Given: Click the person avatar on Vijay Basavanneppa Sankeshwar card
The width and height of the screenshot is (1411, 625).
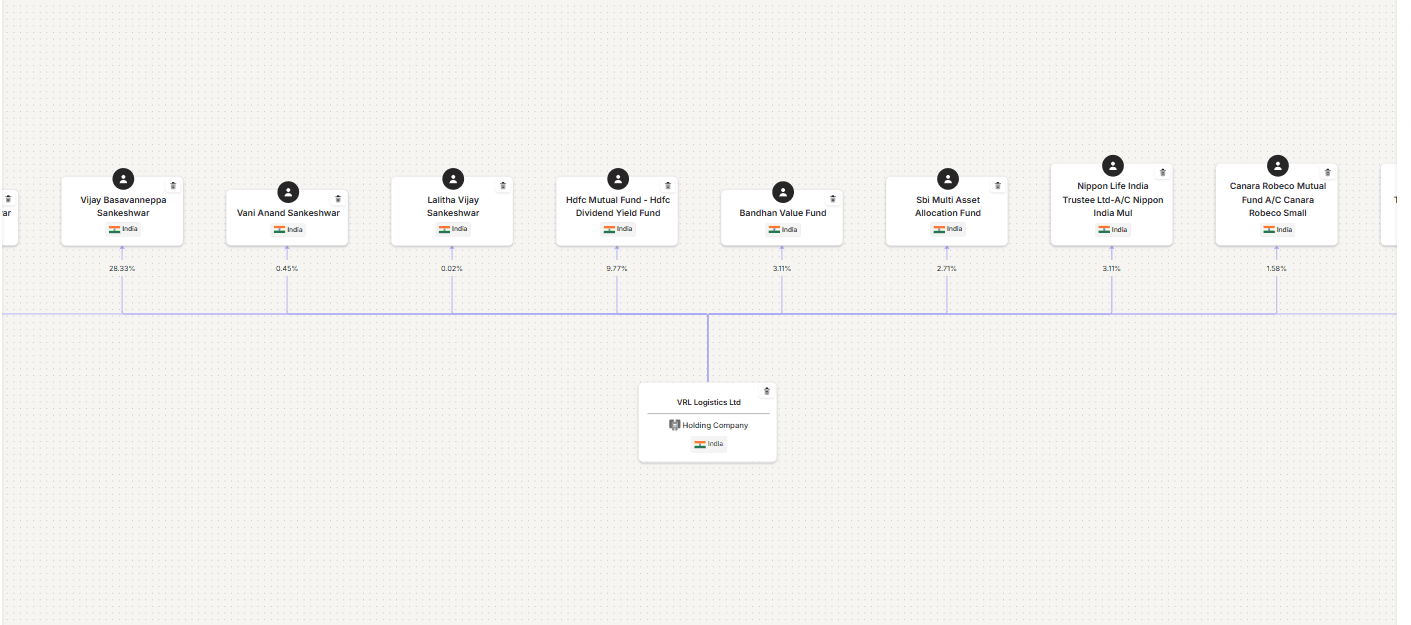Looking at the screenshot, I should [123, 179].
